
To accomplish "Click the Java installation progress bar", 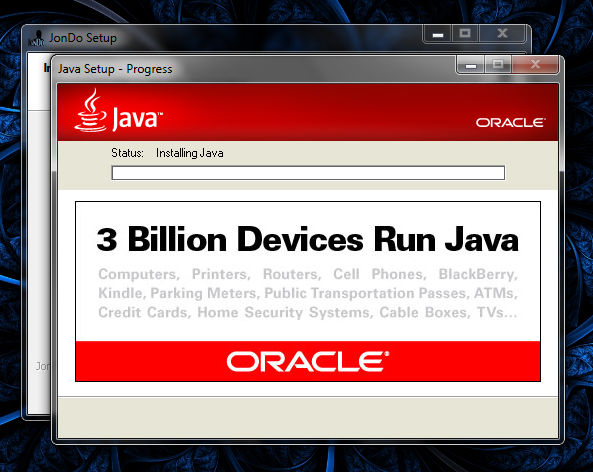I will click(x=308, y=173).
